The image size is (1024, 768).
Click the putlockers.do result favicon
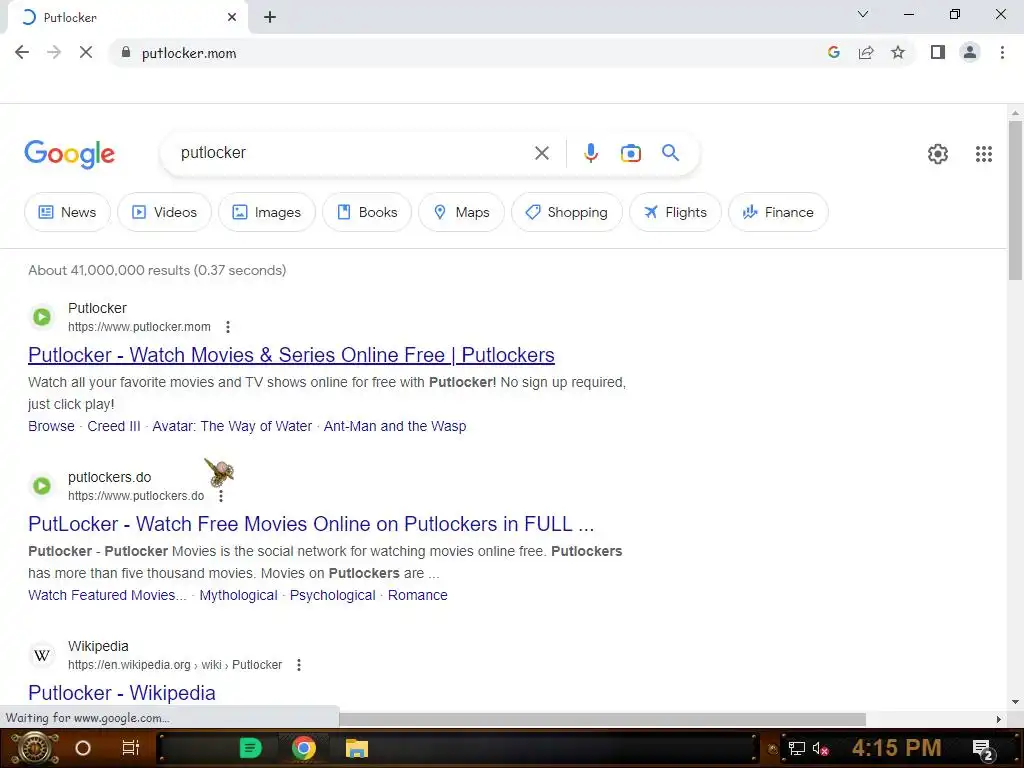click(x=42, y=486)
